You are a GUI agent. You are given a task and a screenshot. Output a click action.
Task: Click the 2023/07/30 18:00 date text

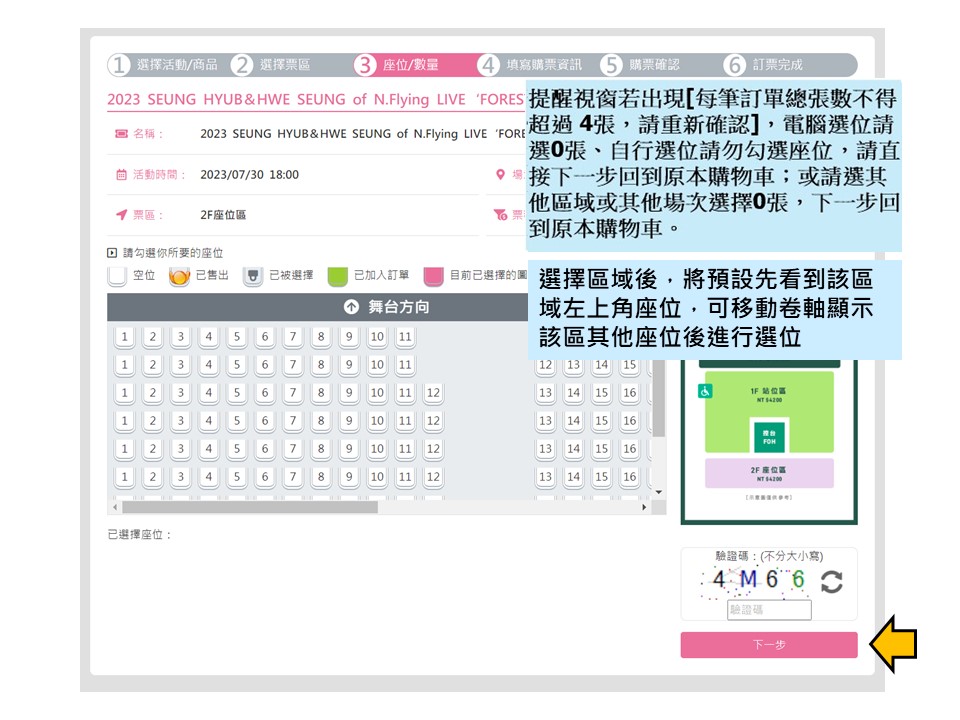250,174
